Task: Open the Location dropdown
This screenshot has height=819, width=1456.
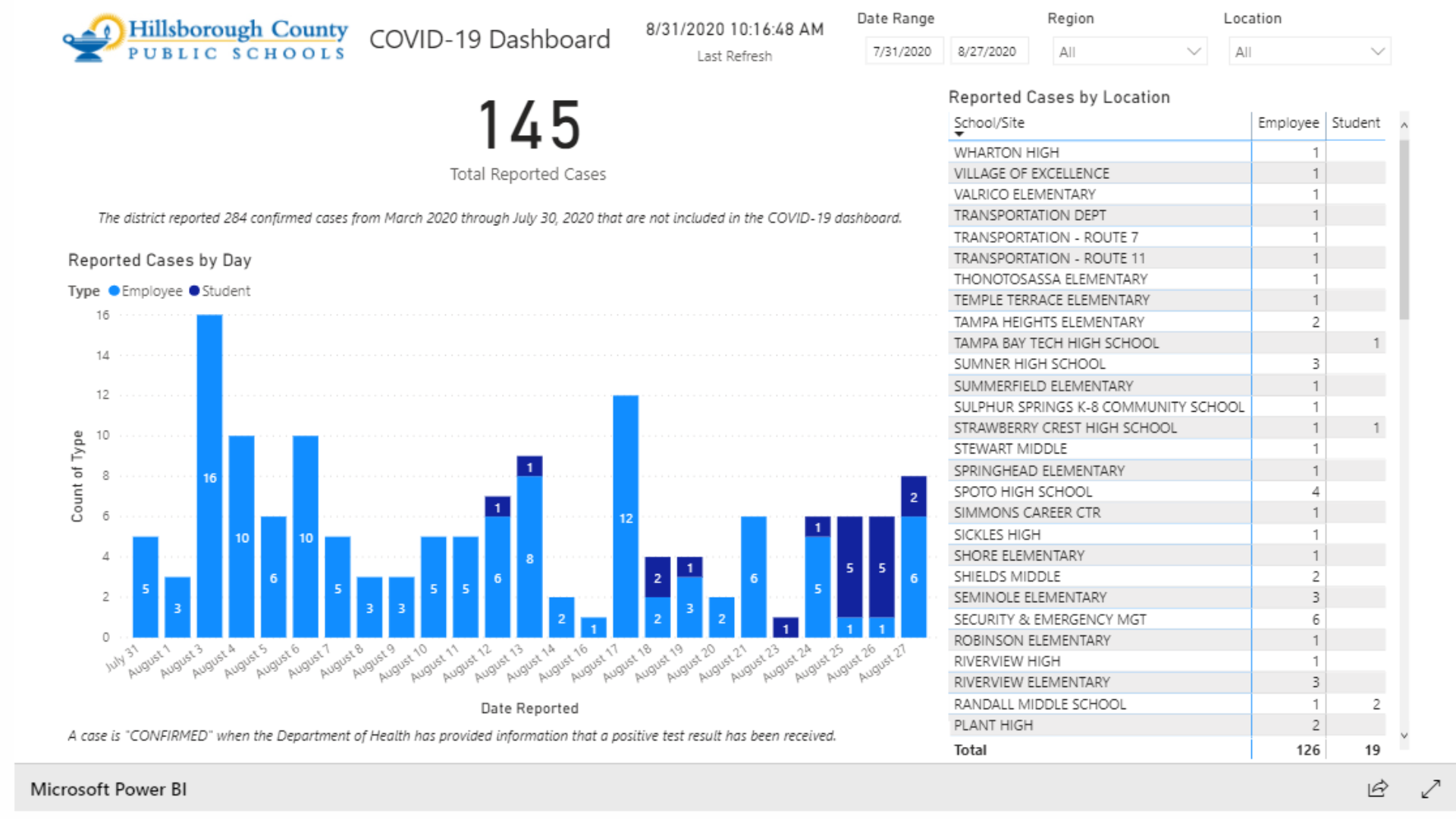Action: click(1309, 52)
